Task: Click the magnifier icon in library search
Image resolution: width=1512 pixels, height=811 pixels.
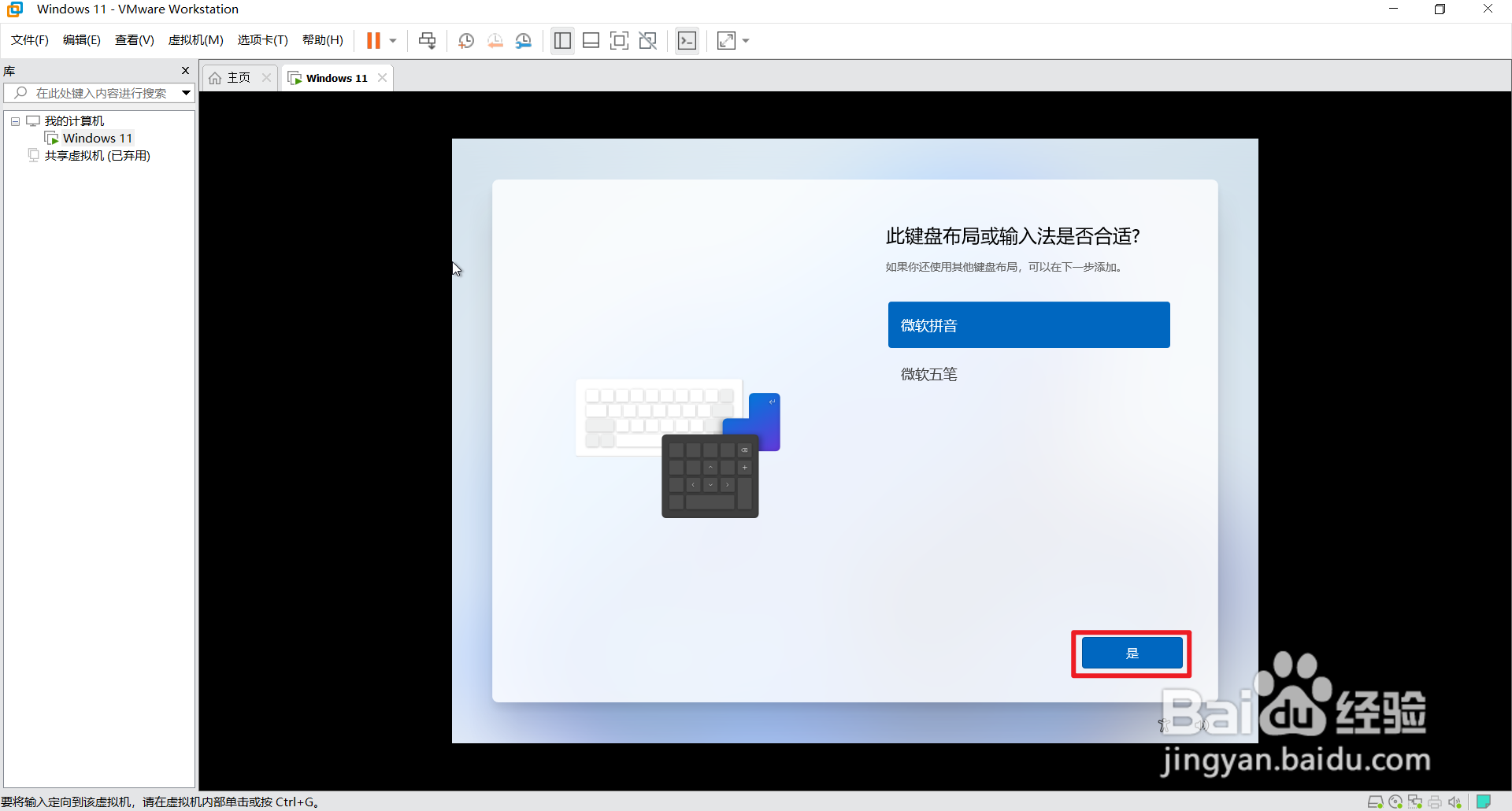Action: (x=20, y=93)
